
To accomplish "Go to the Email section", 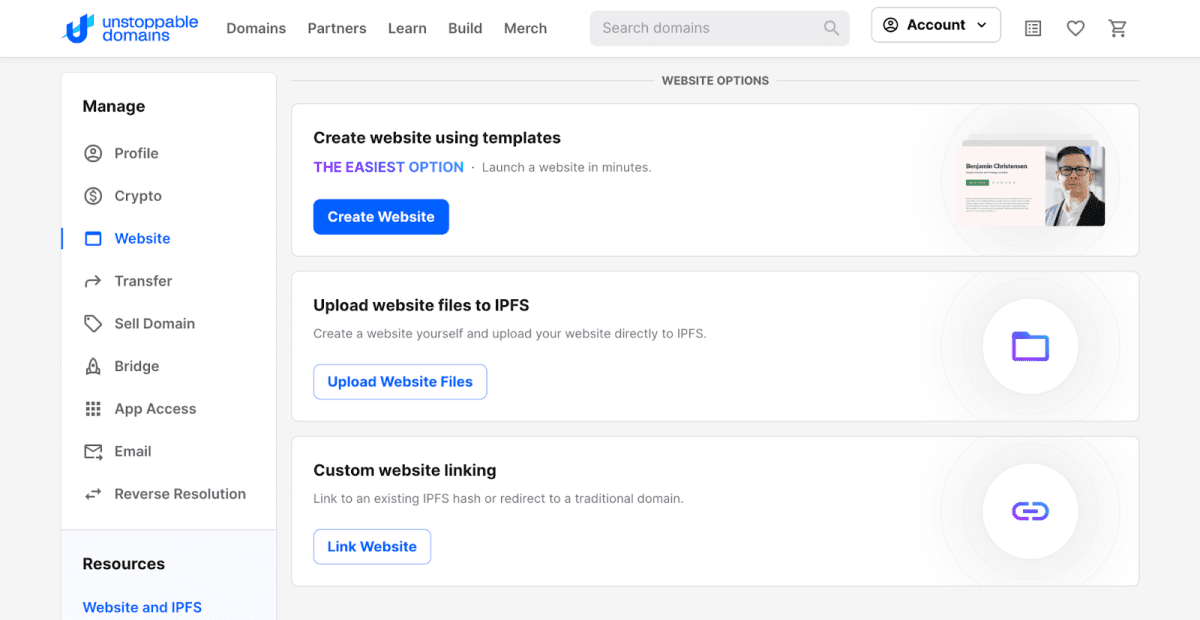I will [x=133, y=451].
